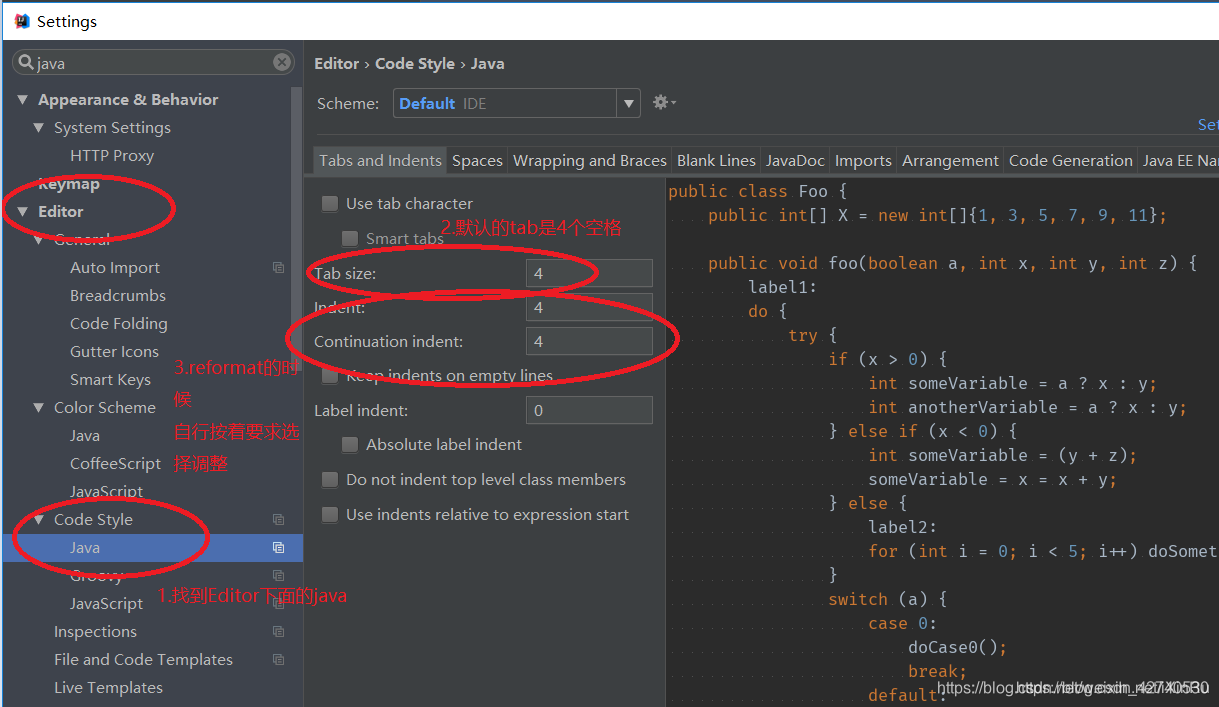Open the Keymap settings page
This screenshot has height=707, width=1219.
(x=69, y=184)
